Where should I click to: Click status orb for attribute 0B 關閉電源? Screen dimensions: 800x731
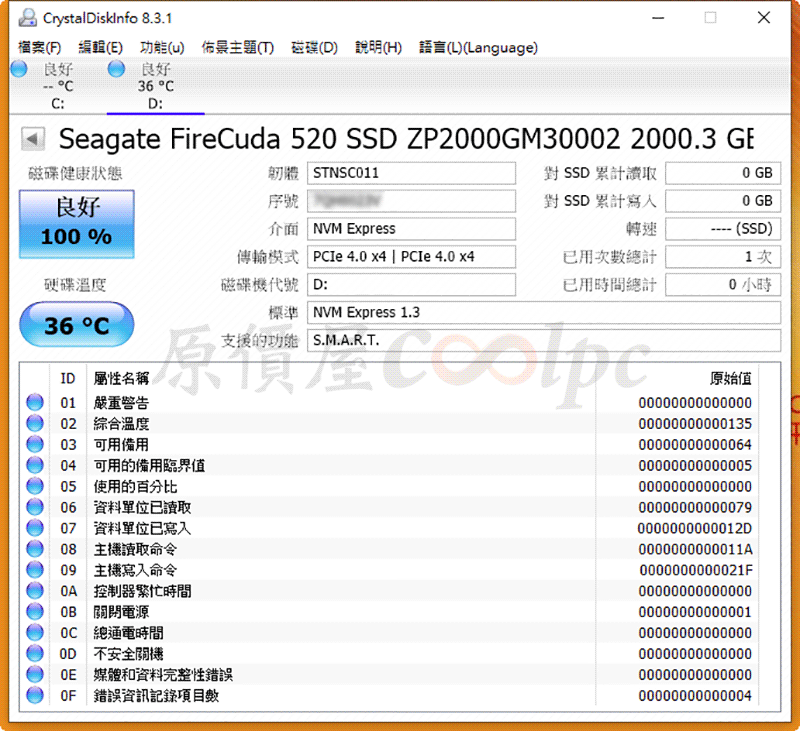pyautogui.click(x=35, y=612)
